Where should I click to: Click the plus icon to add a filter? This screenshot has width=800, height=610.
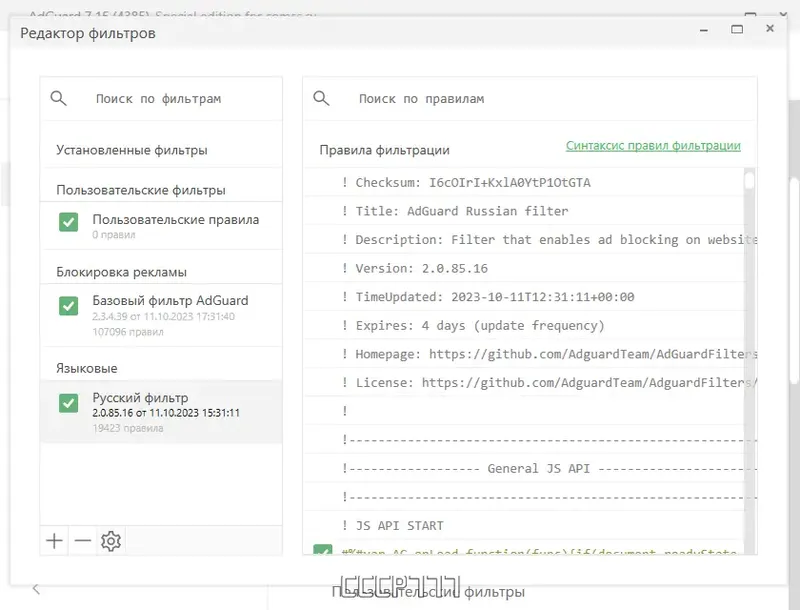pos(54,541)
